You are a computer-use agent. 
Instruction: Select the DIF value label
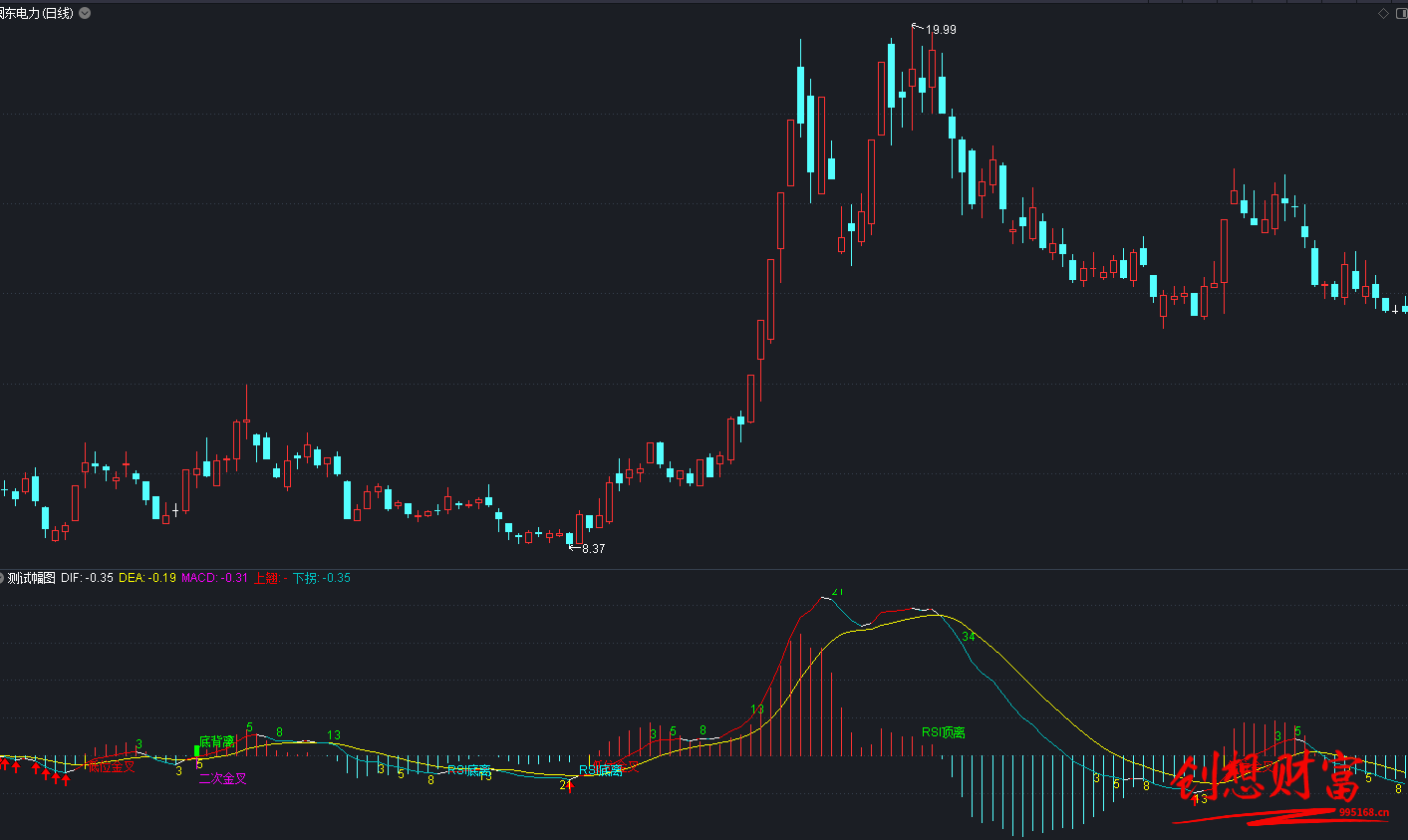[x=88, y=578]
